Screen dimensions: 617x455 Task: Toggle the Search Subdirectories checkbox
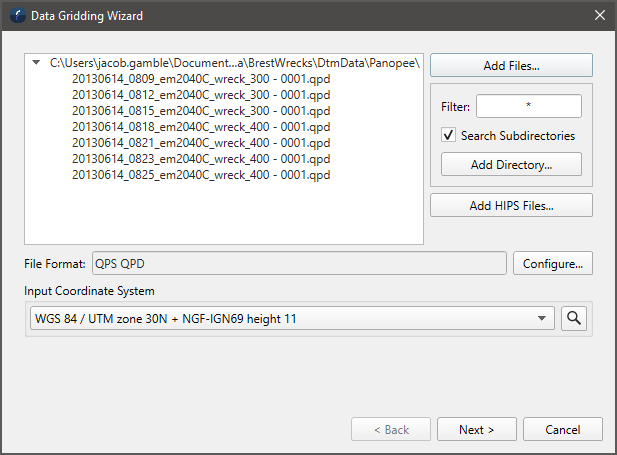(x=449, y=135)
